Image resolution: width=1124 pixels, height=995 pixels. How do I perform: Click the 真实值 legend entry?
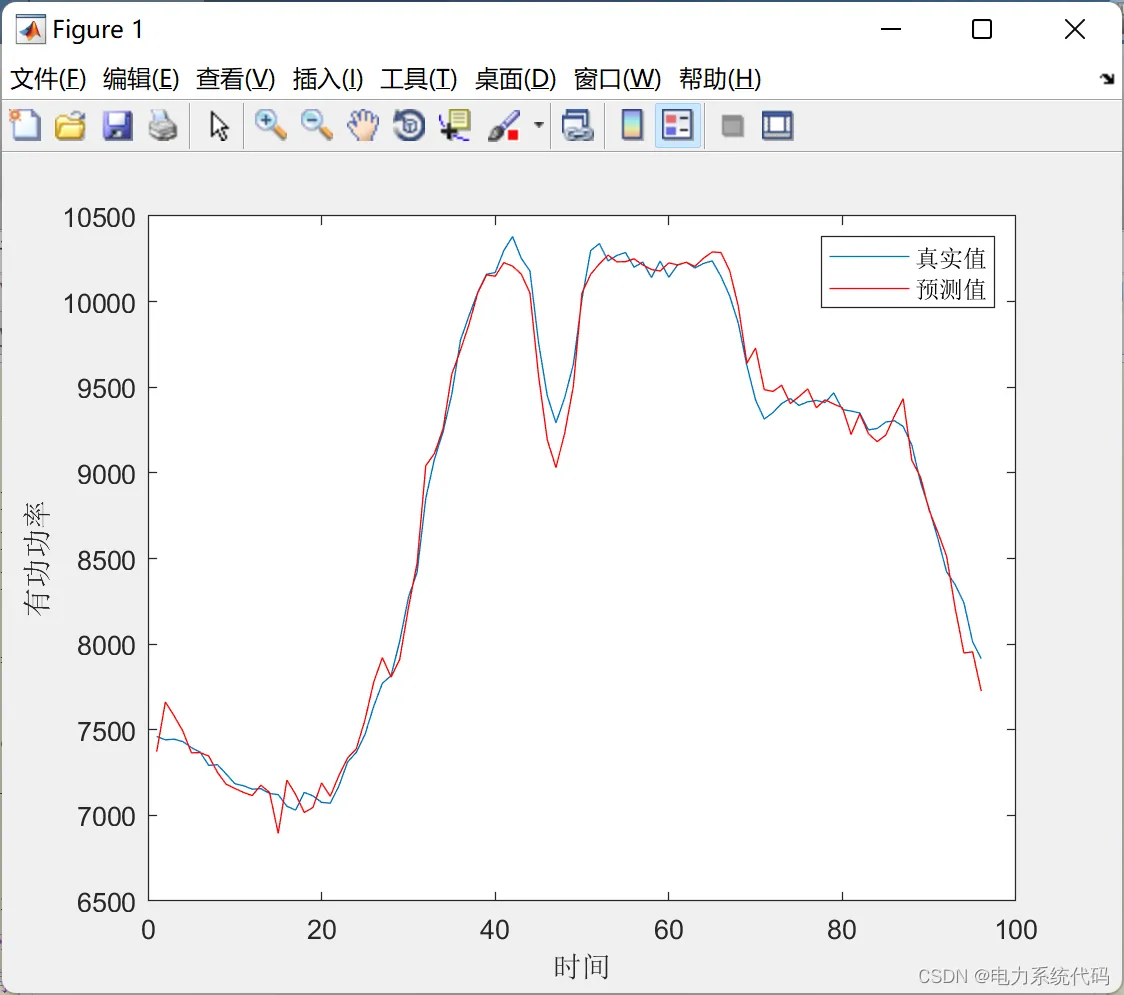click(951, 257)
